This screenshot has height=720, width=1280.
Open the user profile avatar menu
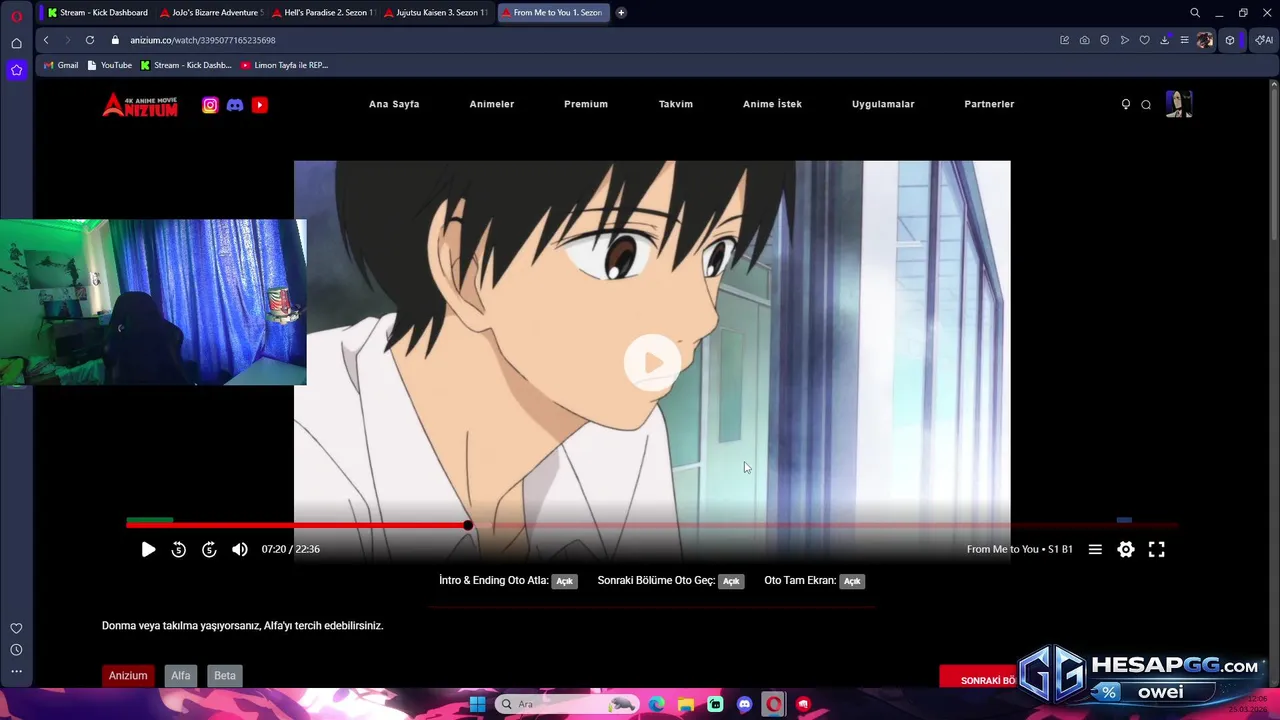coord(1178,104)
